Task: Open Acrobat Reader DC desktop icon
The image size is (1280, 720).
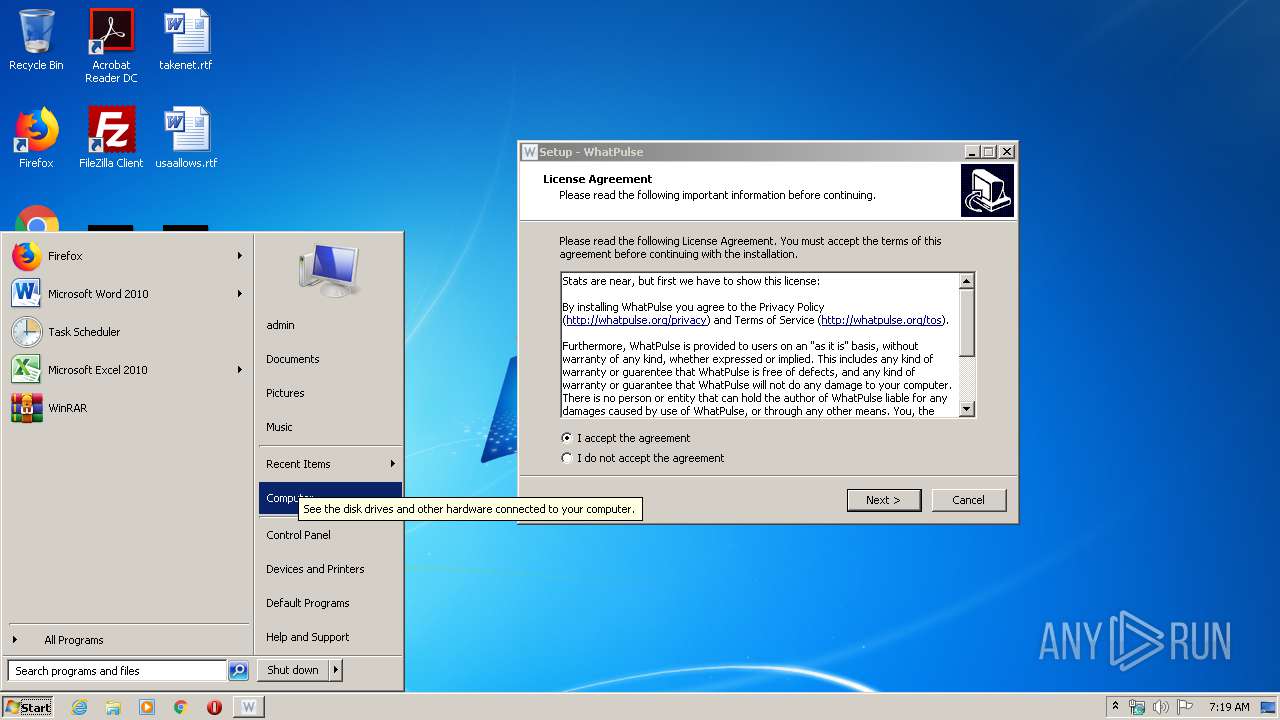Action: 111,45
